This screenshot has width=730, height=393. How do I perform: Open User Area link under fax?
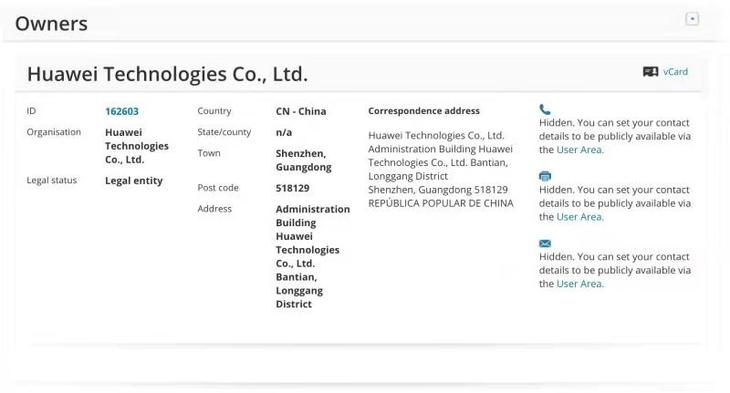pyautogui.click(x=580, y=217)
